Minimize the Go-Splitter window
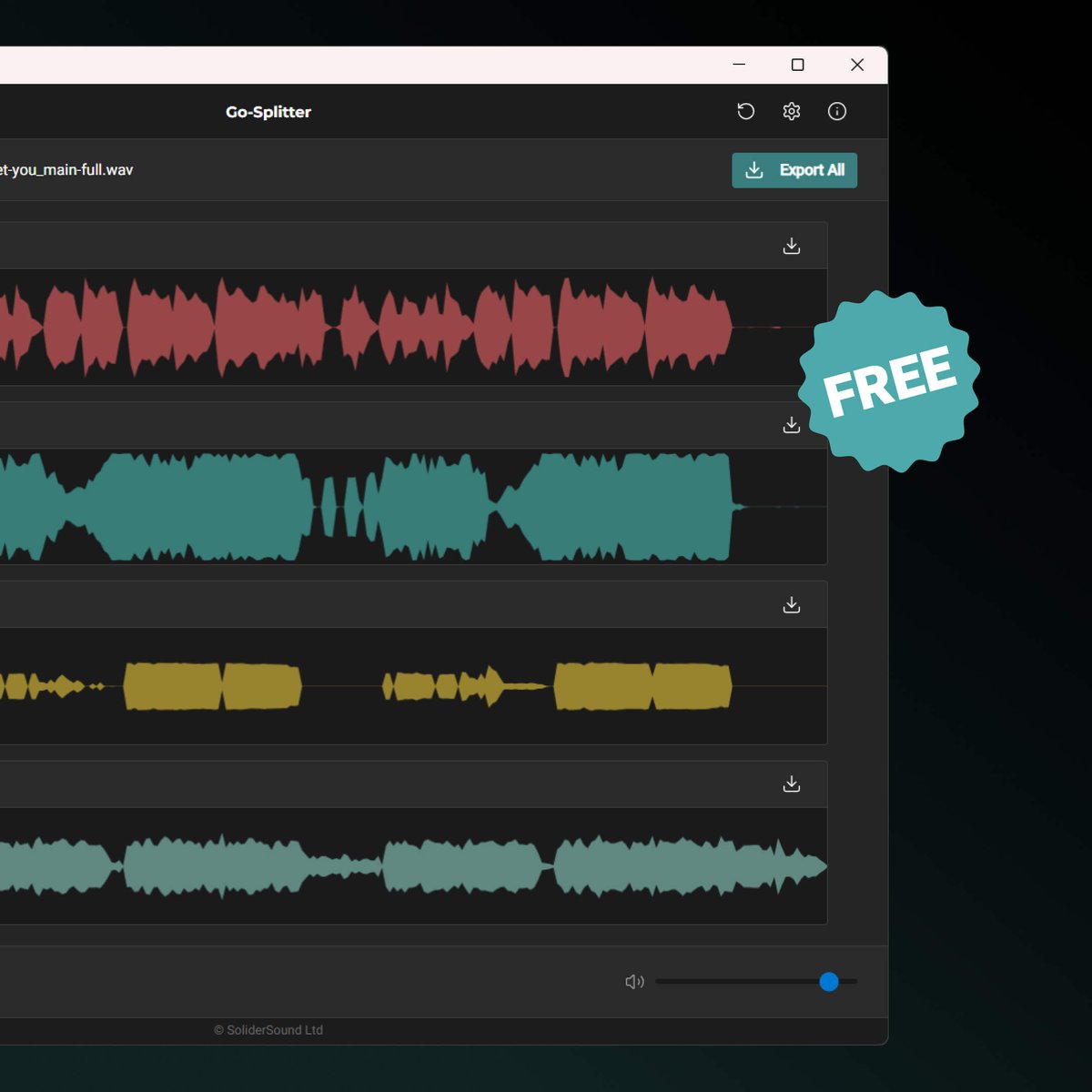 click(739, 65)
